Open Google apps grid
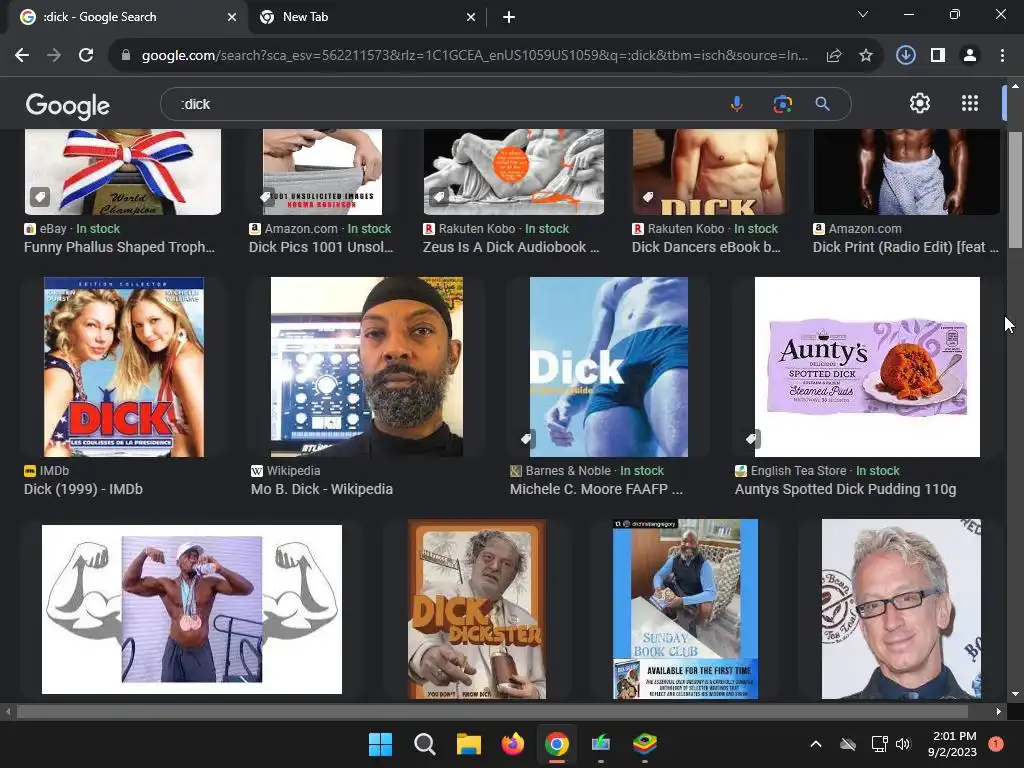This screenshot has width=1024, height=768. point(970,103)
